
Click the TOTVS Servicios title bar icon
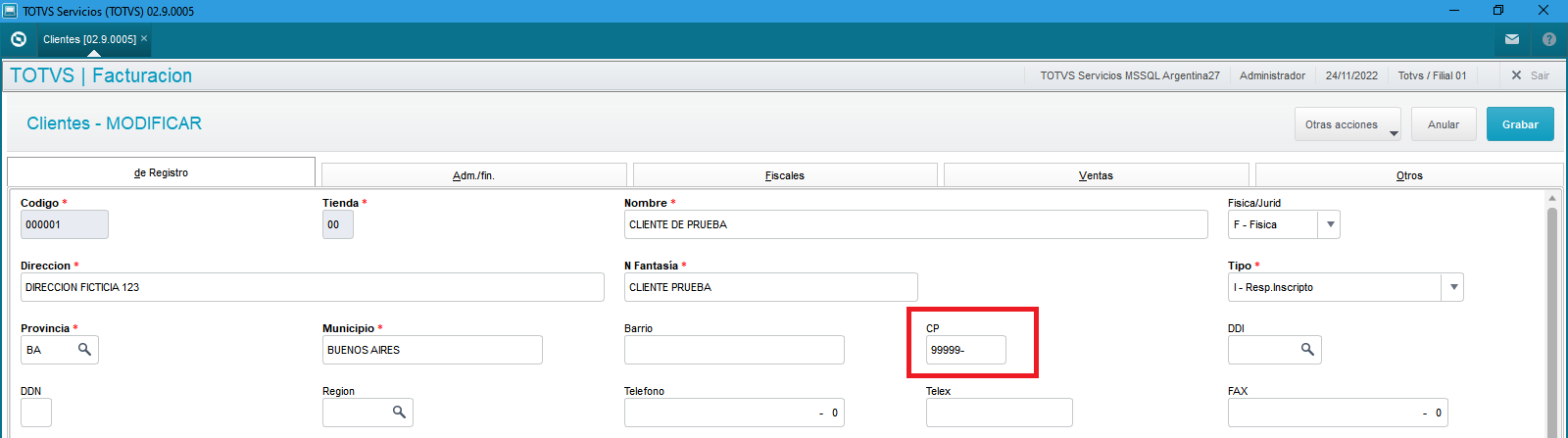pyautogui.click(x=10, y=11)
